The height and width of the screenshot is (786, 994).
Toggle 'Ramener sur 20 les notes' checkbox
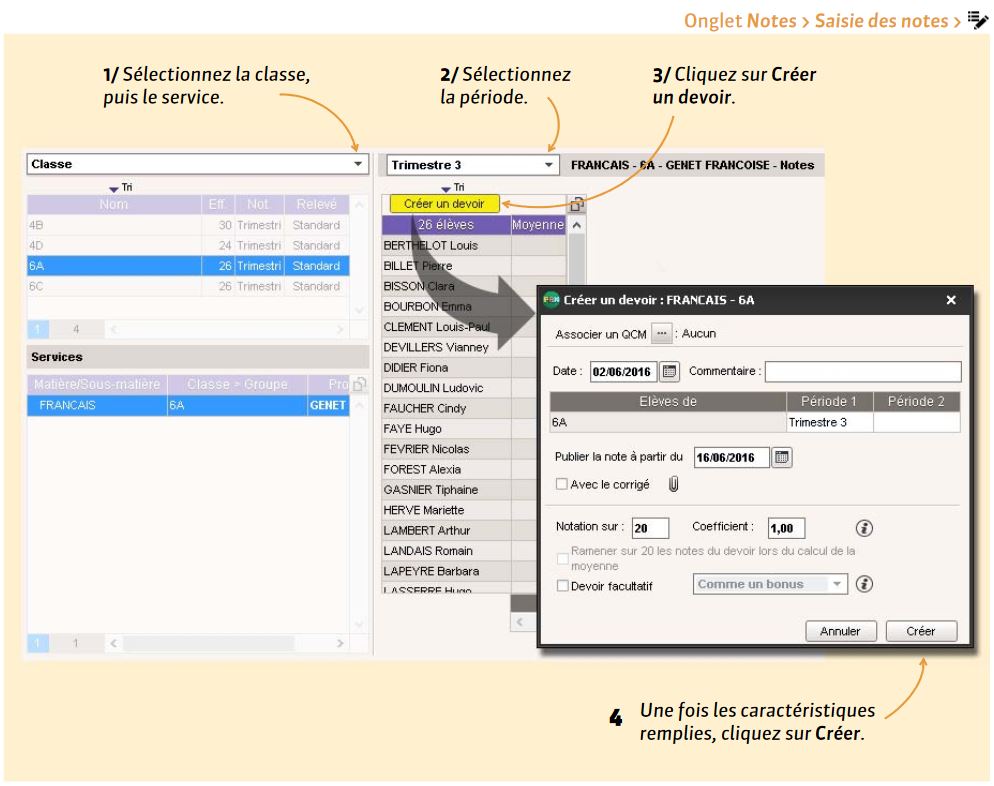point(561,557)
